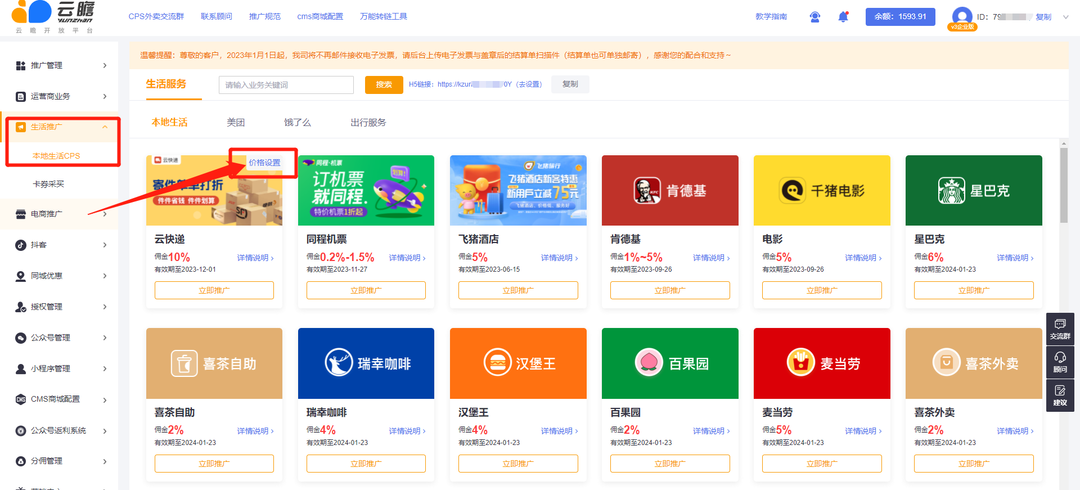Screen dimensions: 1080x490
Task: Expand the 公众号管理 menu chevron
Action: pos(105,338)
